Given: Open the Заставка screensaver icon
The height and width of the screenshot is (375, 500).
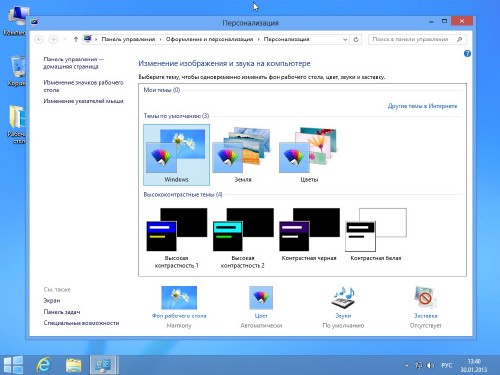Looking at the screenshot, I should click(x=425, y=298).
